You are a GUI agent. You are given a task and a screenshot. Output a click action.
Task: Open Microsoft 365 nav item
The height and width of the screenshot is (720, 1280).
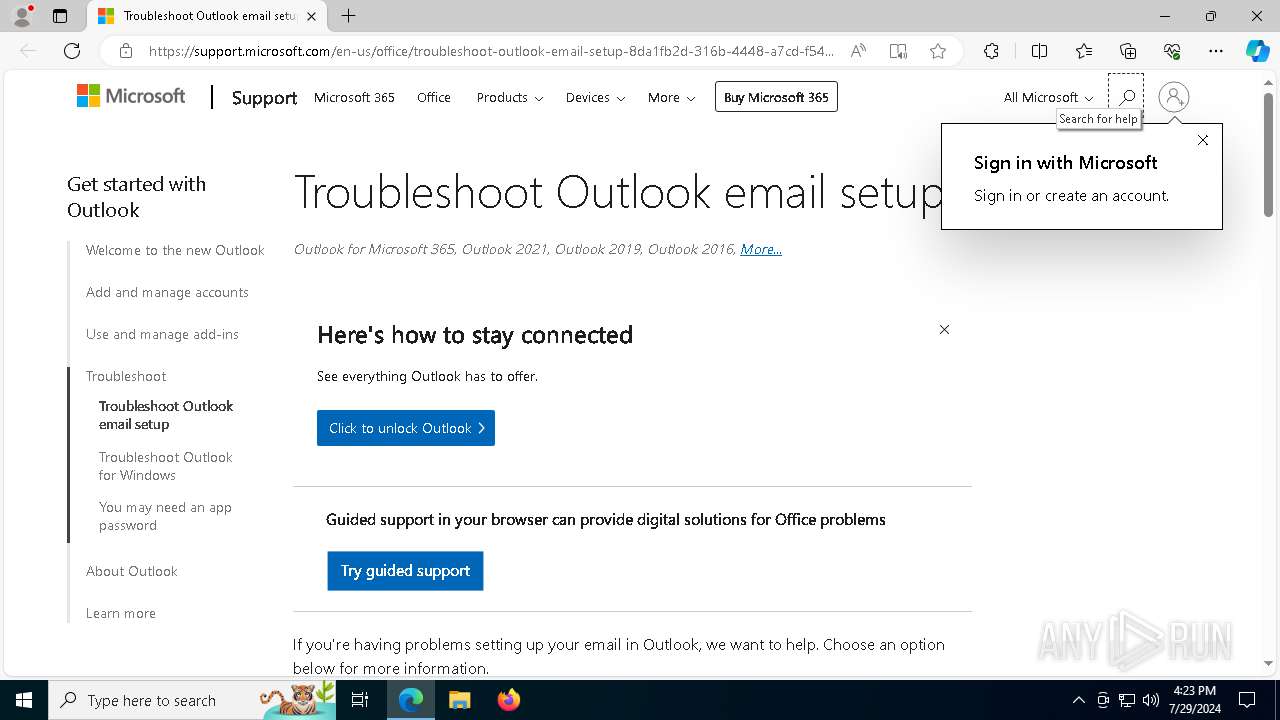(354, 97)
